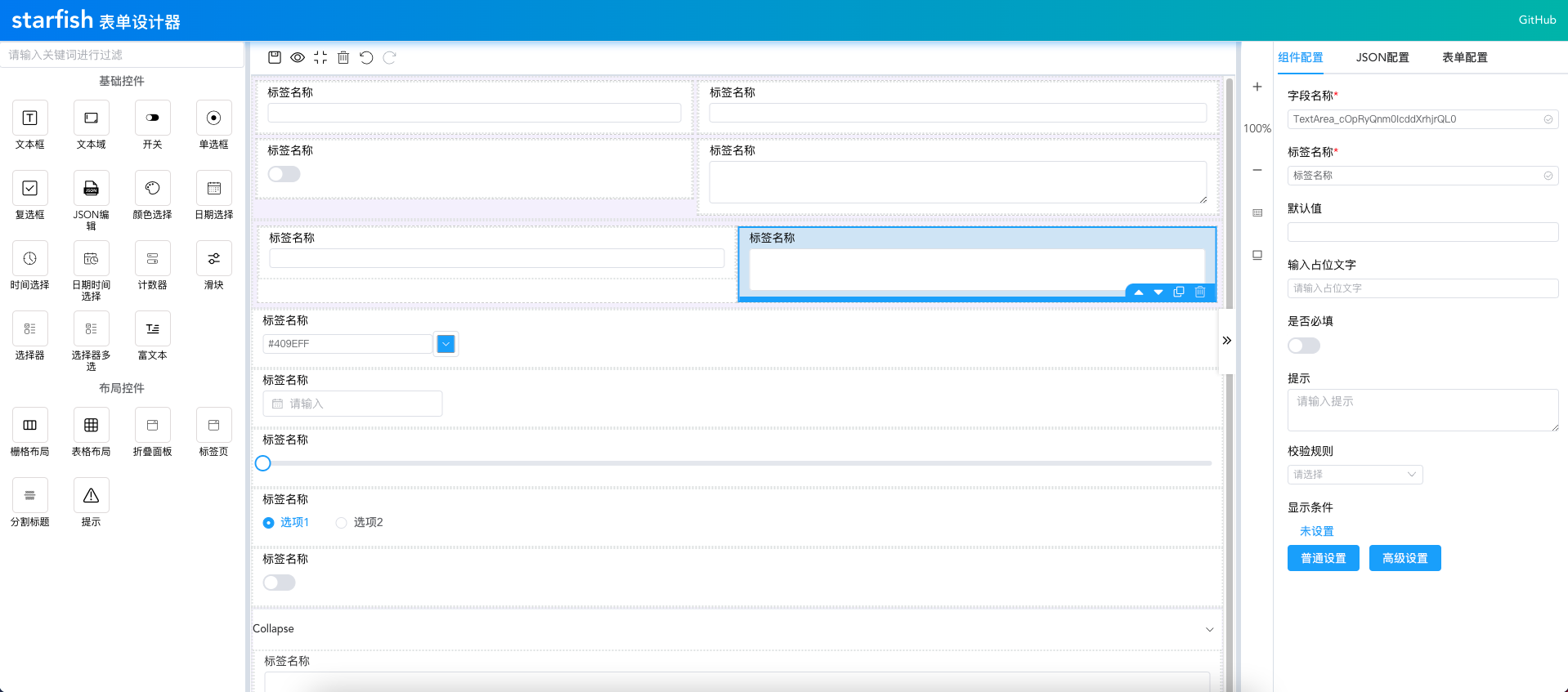Click the 输入占位文字 placeholder input

tap(1422, 288)
